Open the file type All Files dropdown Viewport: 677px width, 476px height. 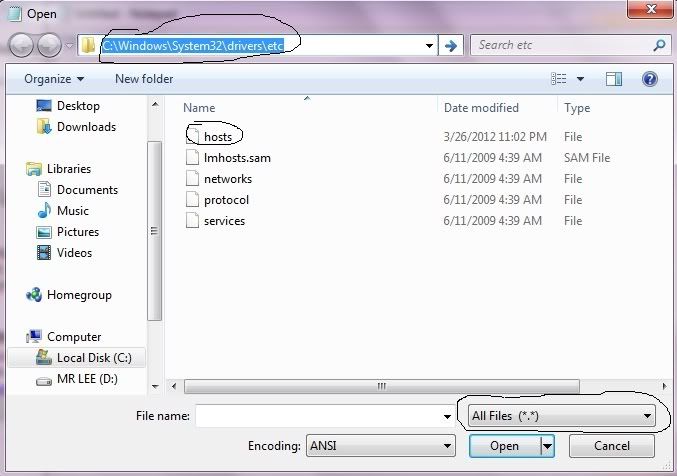click(x=561, y=415)
